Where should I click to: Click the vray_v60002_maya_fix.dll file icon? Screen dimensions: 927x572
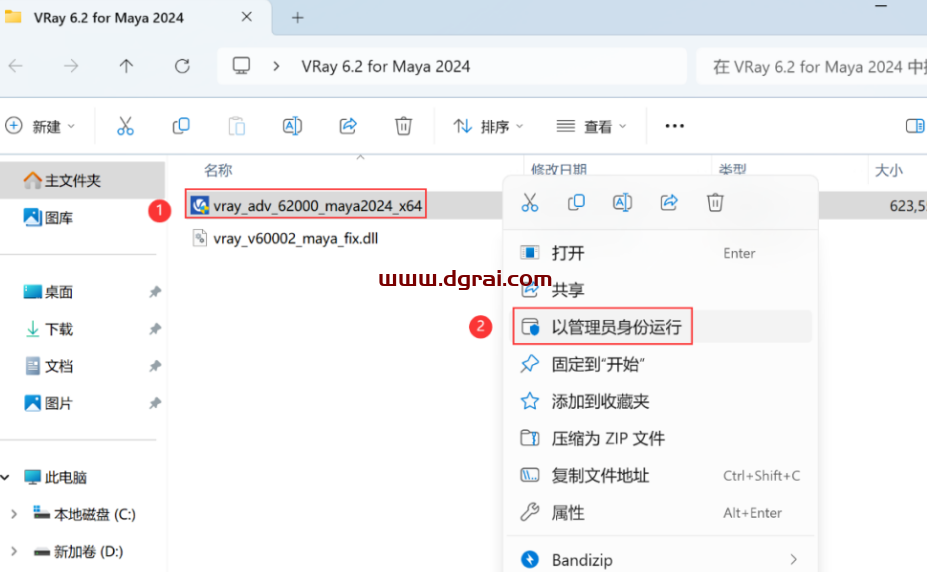(200, 238)
